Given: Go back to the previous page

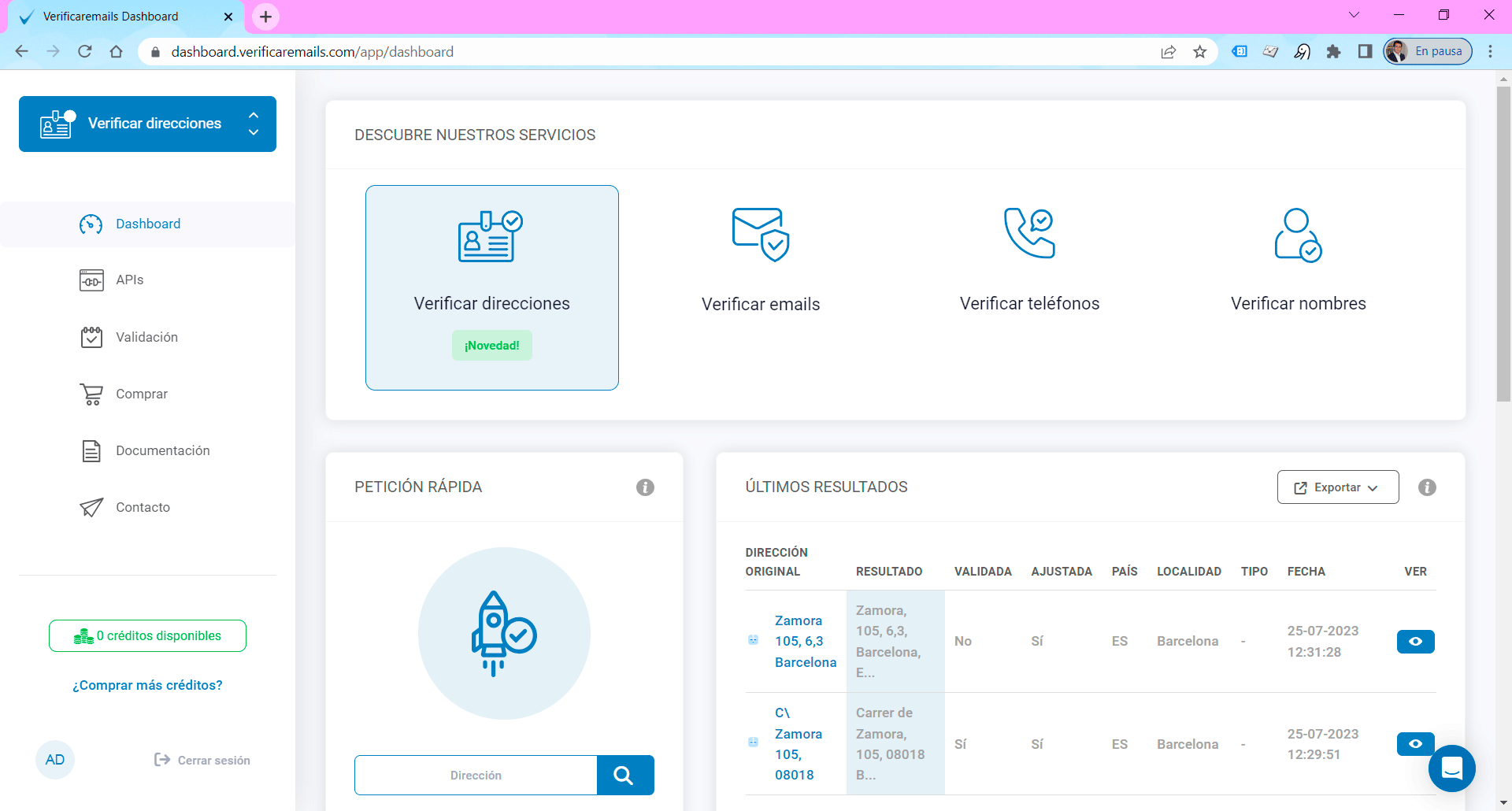Looking at the screenshot, I should [22, 52].
